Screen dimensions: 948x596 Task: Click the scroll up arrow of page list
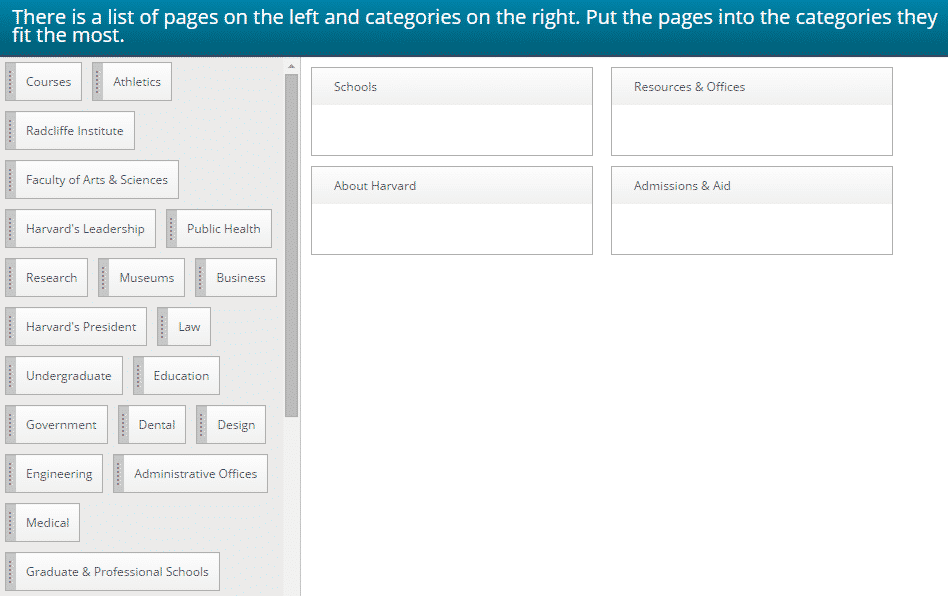[292, 66]
